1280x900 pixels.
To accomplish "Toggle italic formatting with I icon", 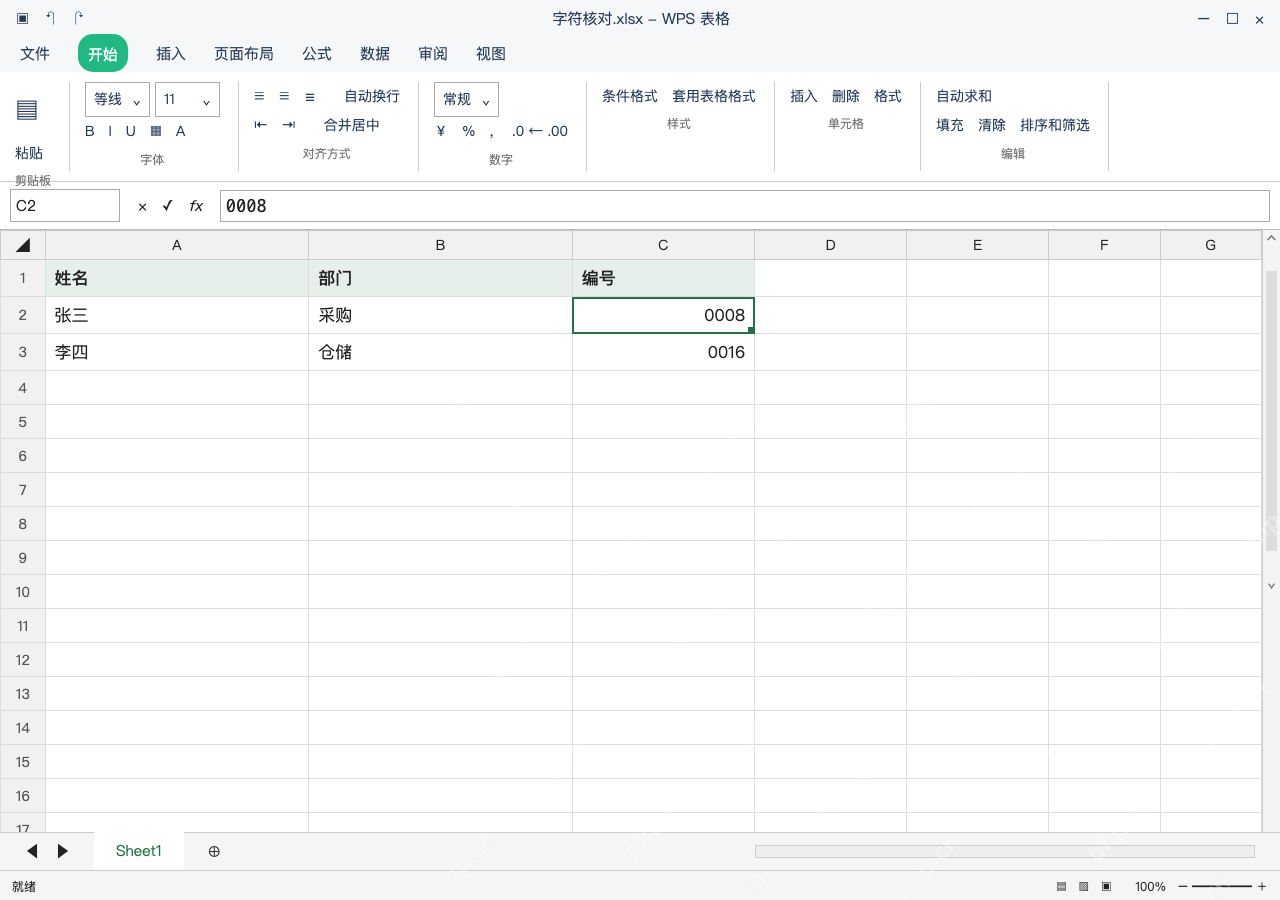I will 110,131.
